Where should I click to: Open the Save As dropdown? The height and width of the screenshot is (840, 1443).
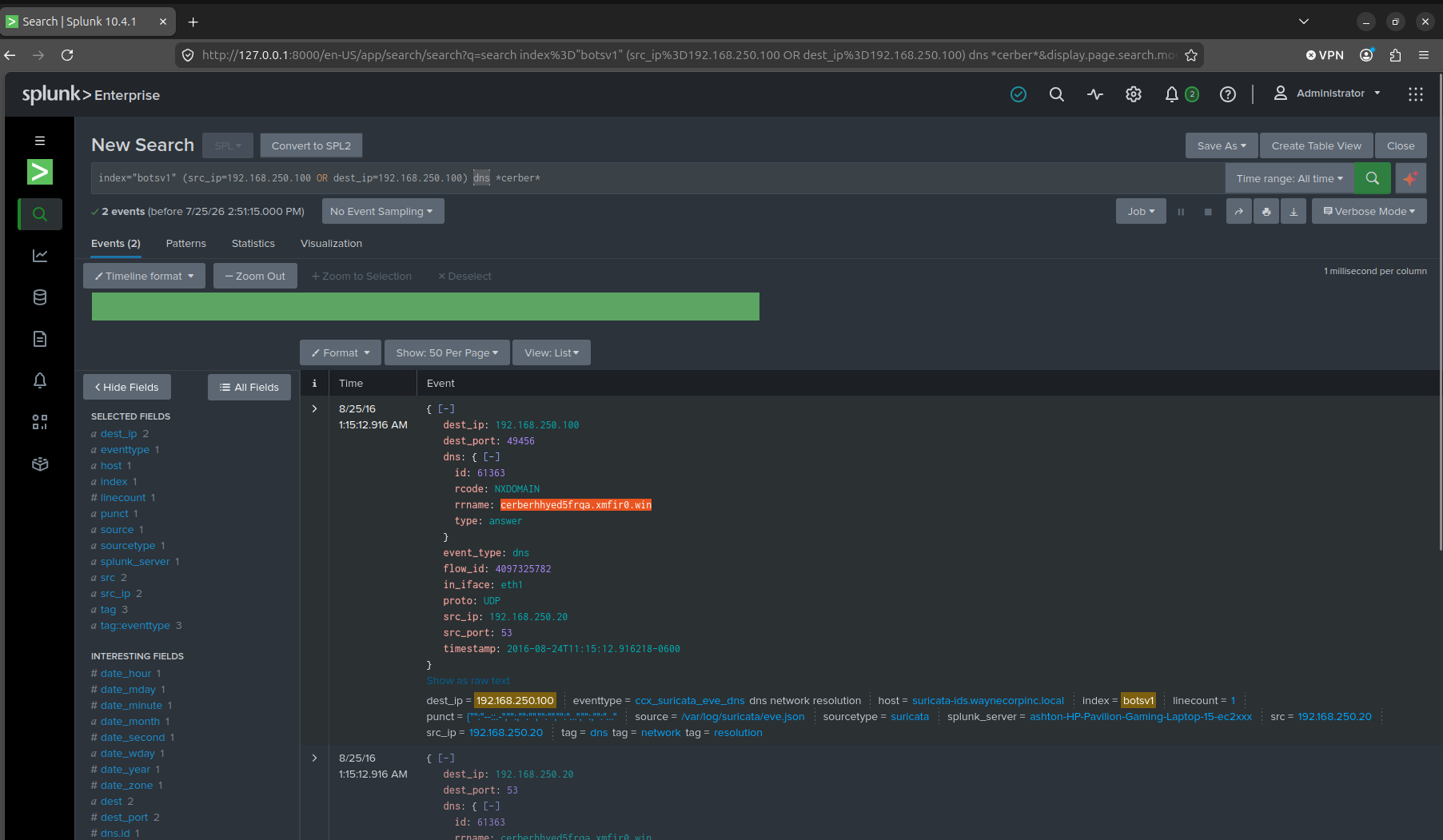(1221, 145)
